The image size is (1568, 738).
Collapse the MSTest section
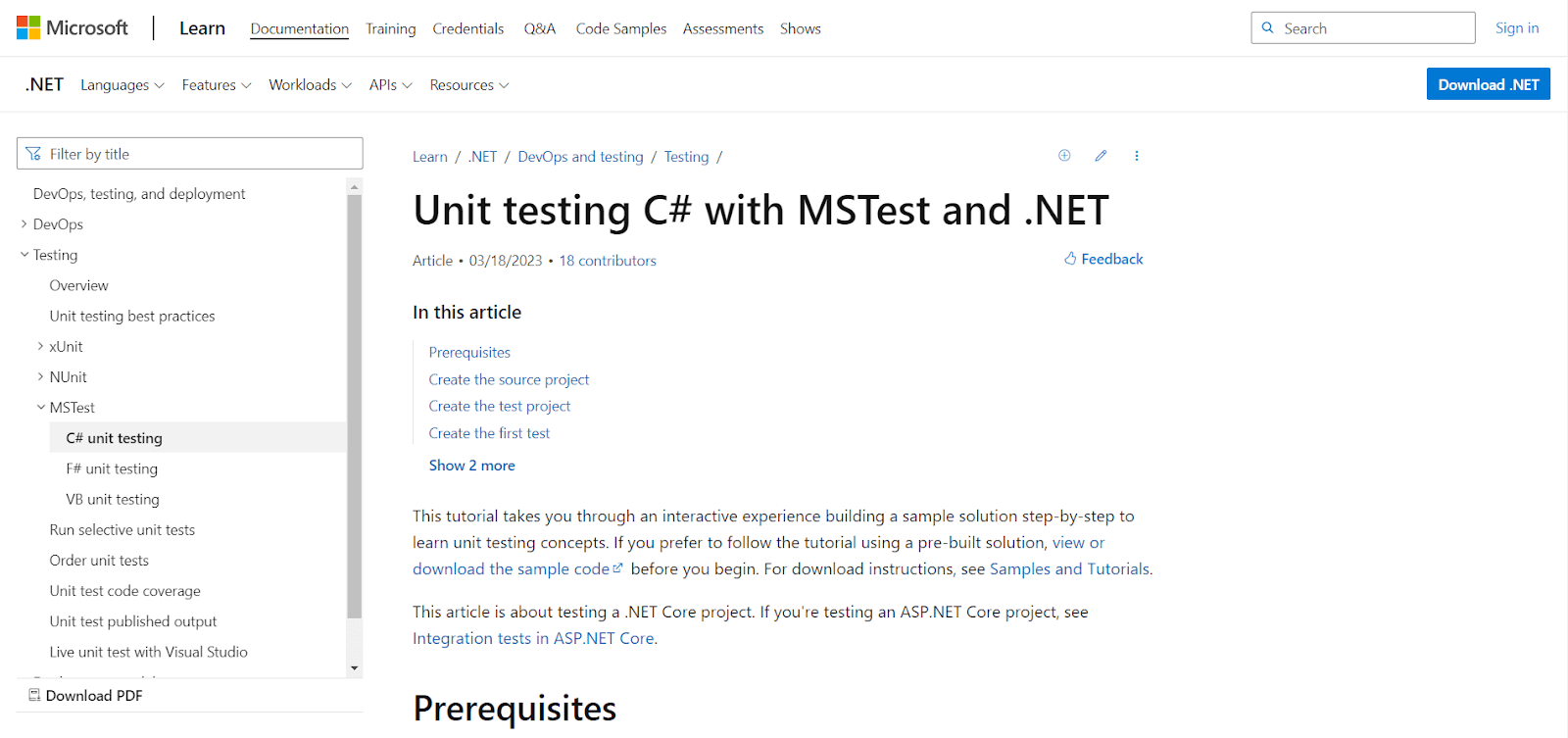pos(40,407)
